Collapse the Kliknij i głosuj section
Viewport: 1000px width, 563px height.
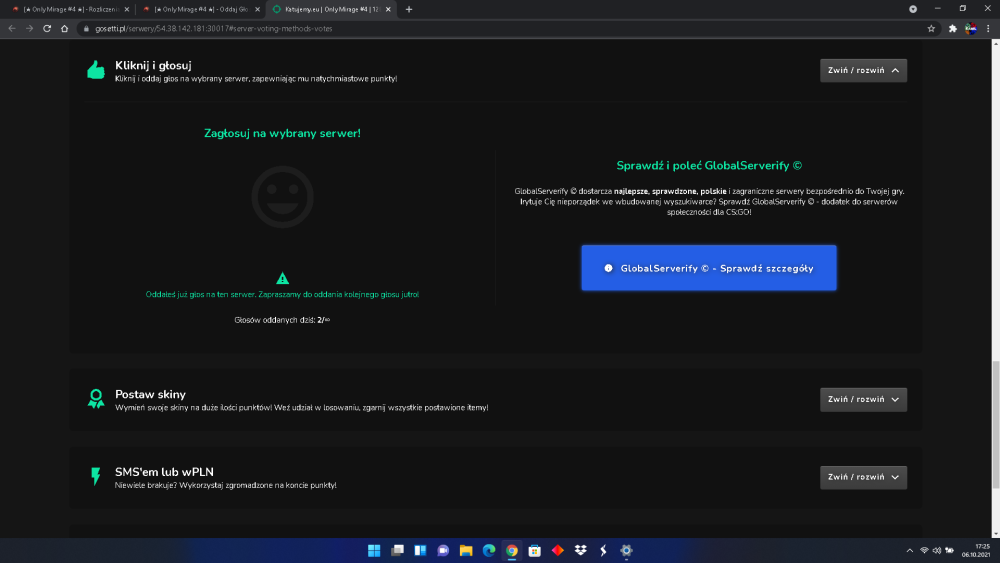pyautogui.click(x=864, y=70)
